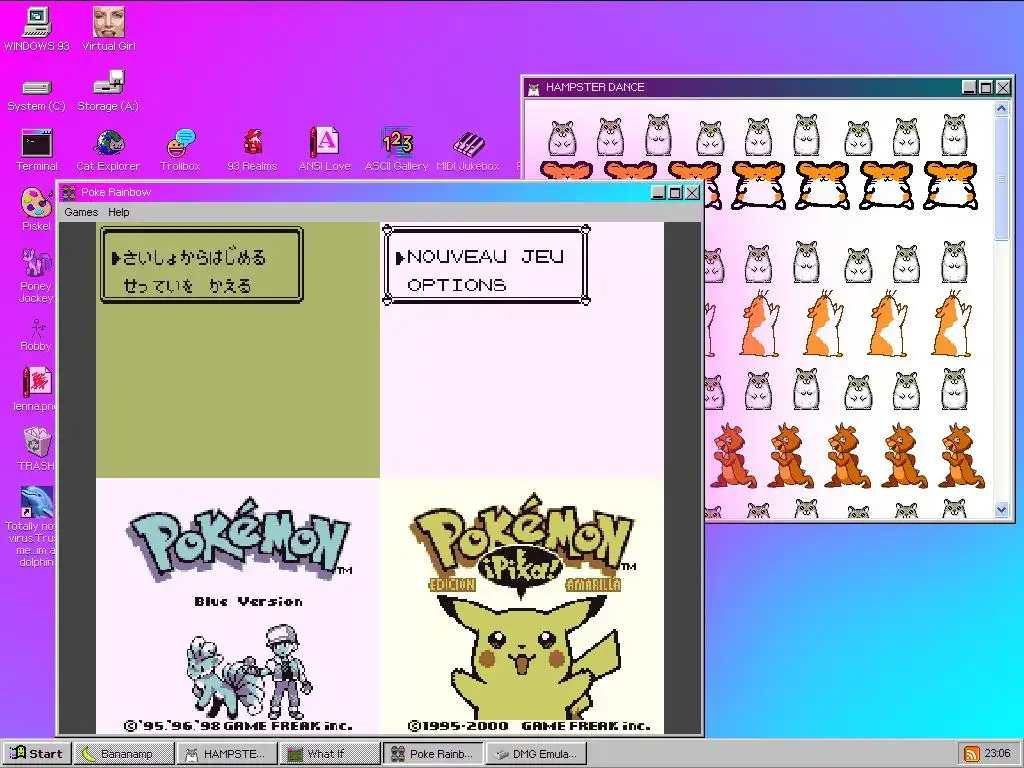1024x768 pixels.
Task: Switch to Poke Rainb... taskbar button
Action: click(434, 753)
